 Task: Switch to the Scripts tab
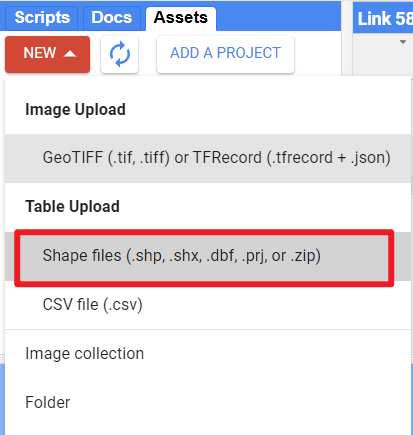pos(42,18)
